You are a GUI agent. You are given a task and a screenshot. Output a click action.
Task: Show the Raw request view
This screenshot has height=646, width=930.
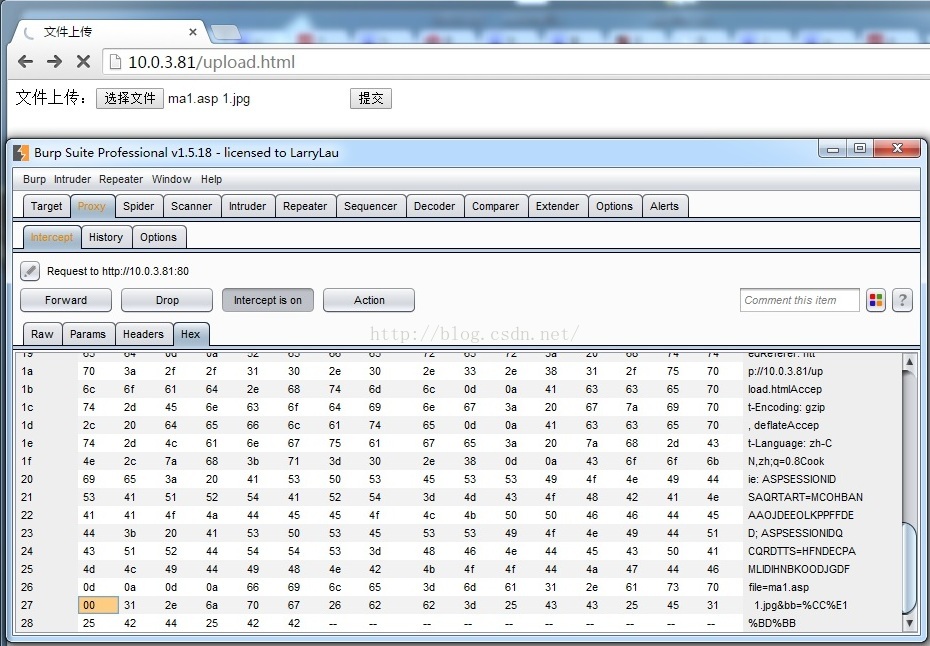pos(42,334)
